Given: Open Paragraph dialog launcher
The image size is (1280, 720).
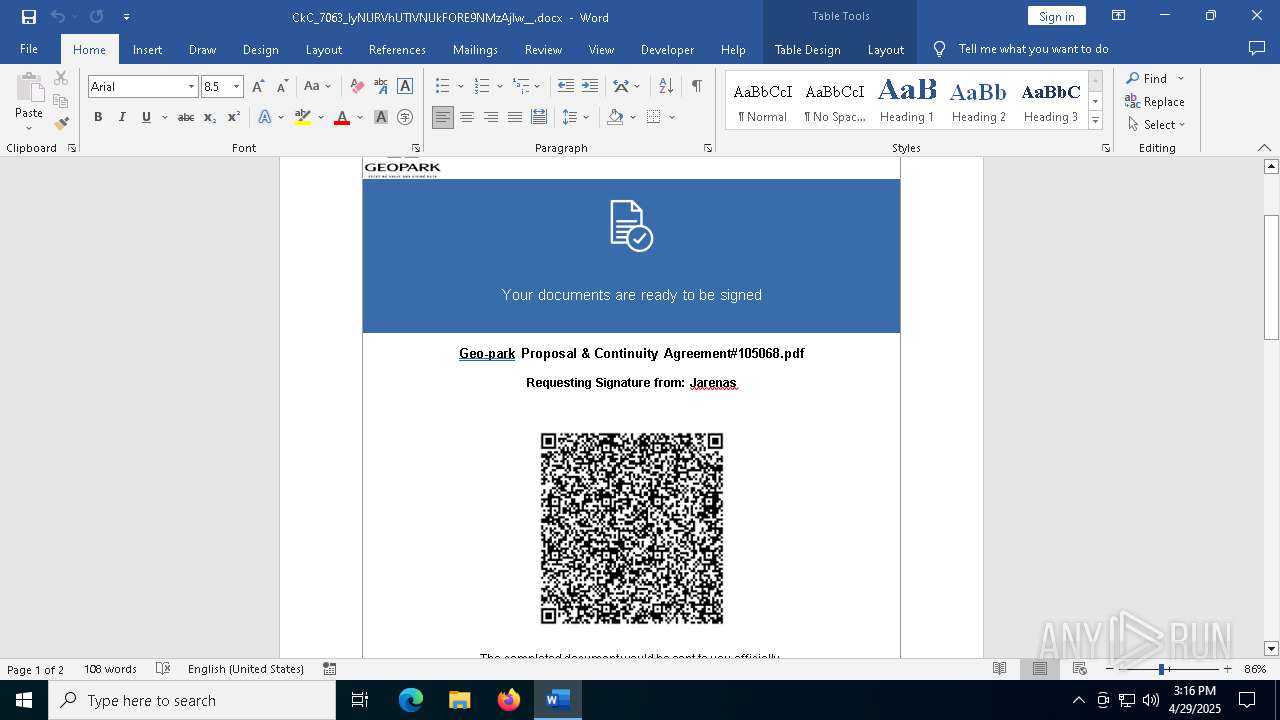Looking at the screenshot, I should click(x=708, y=148).
